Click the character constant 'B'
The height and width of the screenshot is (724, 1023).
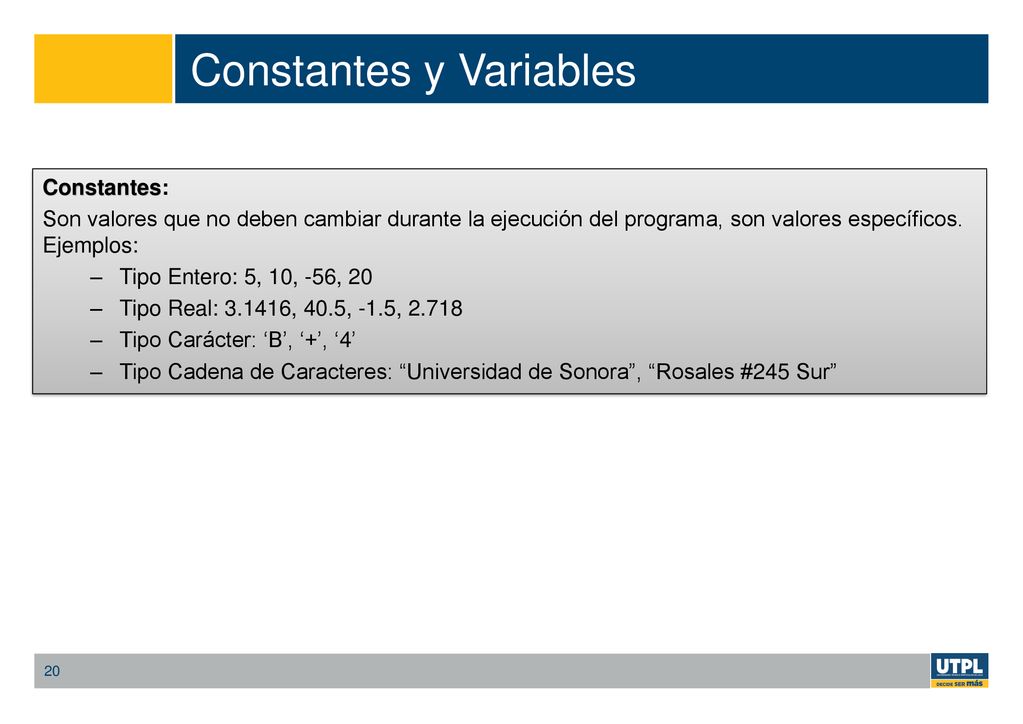275,340
